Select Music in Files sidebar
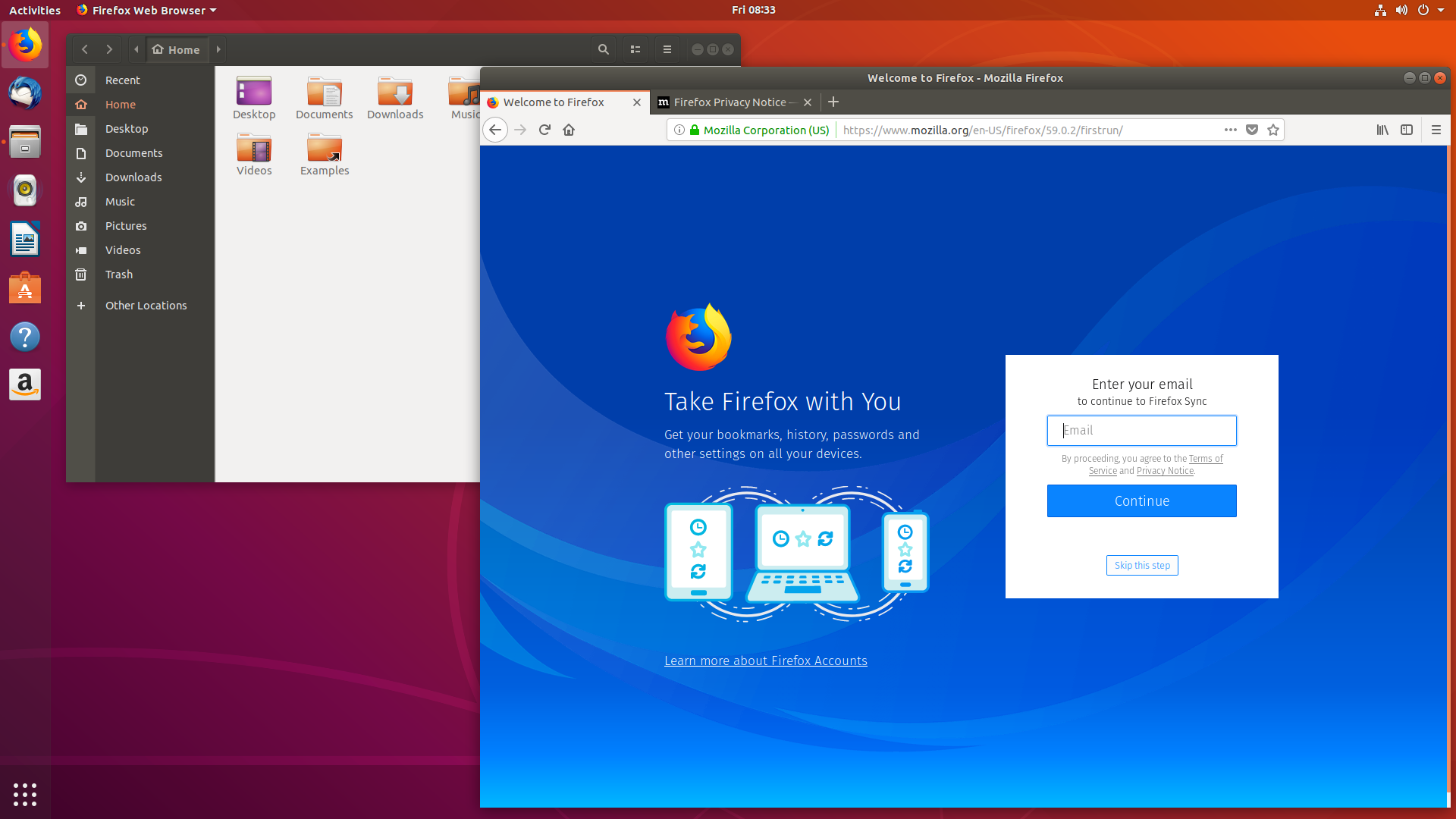This screenshot has height=819, width=1456. point(140,202)
